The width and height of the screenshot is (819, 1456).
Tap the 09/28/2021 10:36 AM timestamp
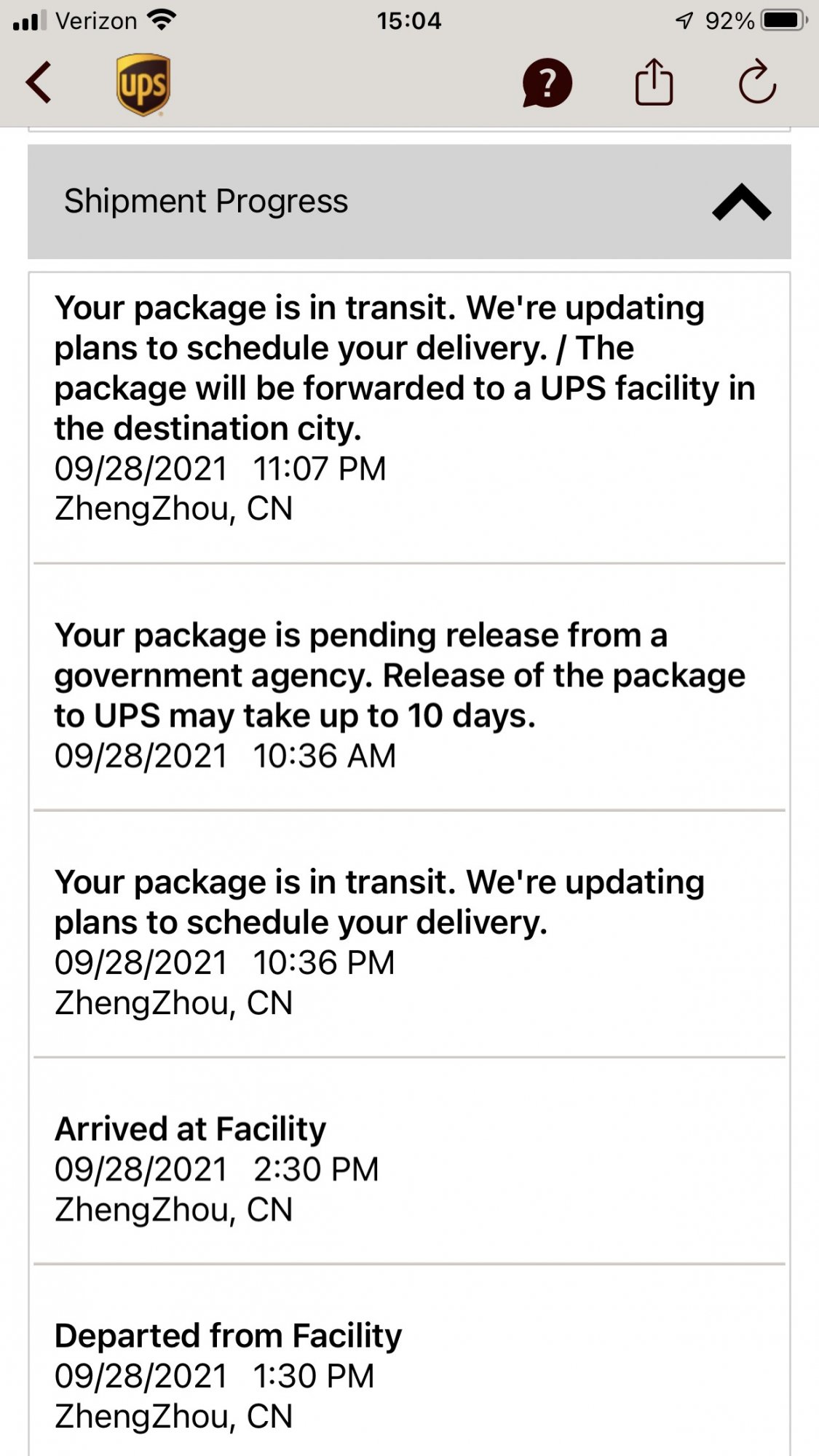(225, 756)
